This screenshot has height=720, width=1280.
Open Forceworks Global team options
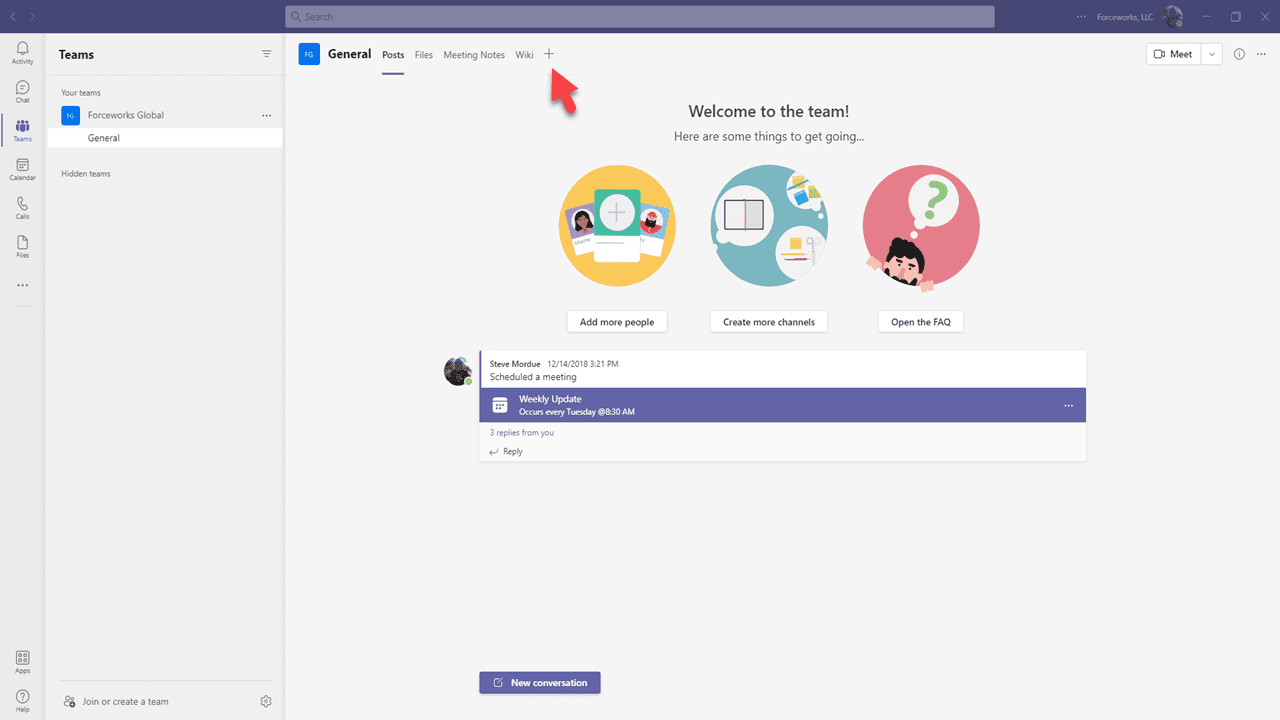(266, 115)
